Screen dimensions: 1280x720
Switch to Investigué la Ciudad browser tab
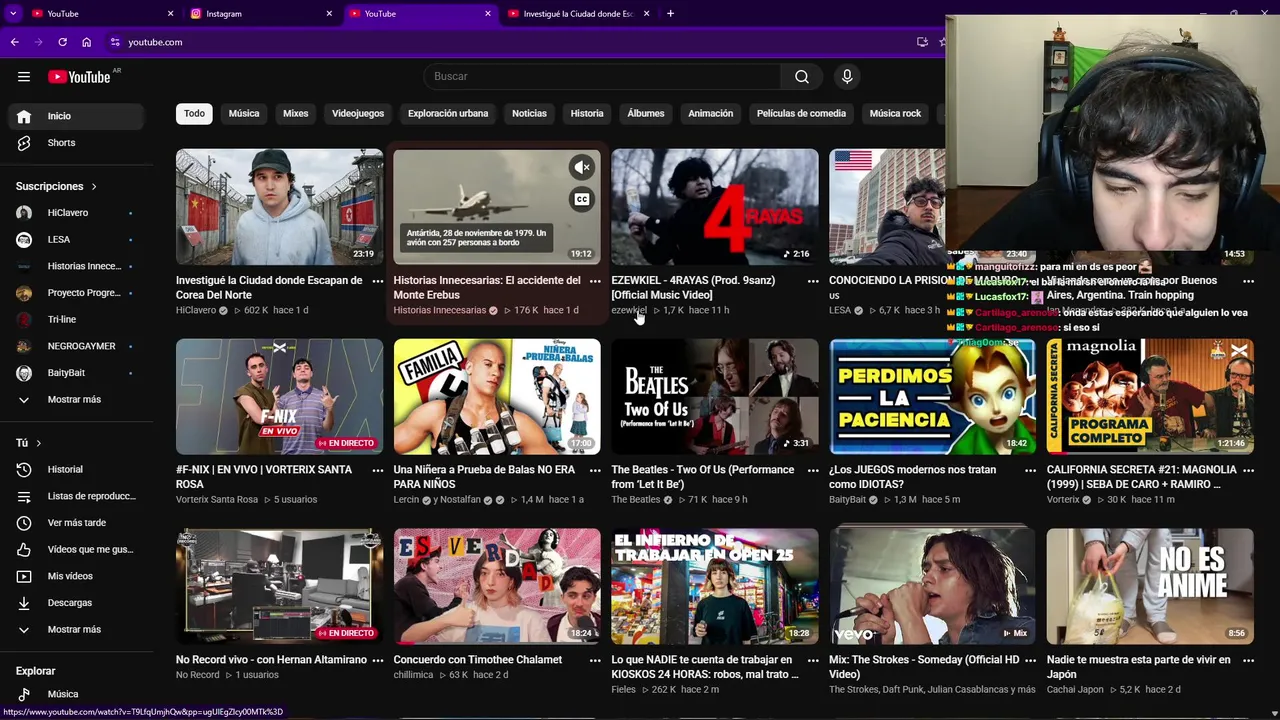tap(579, 13)
